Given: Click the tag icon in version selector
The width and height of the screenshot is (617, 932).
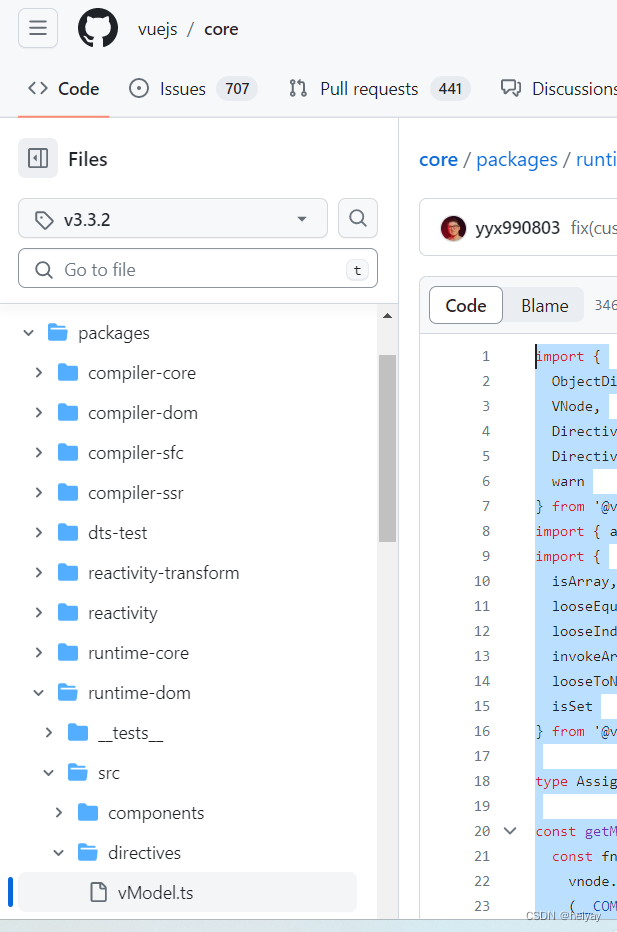Looking at the screenshot, I should (44, 220).
